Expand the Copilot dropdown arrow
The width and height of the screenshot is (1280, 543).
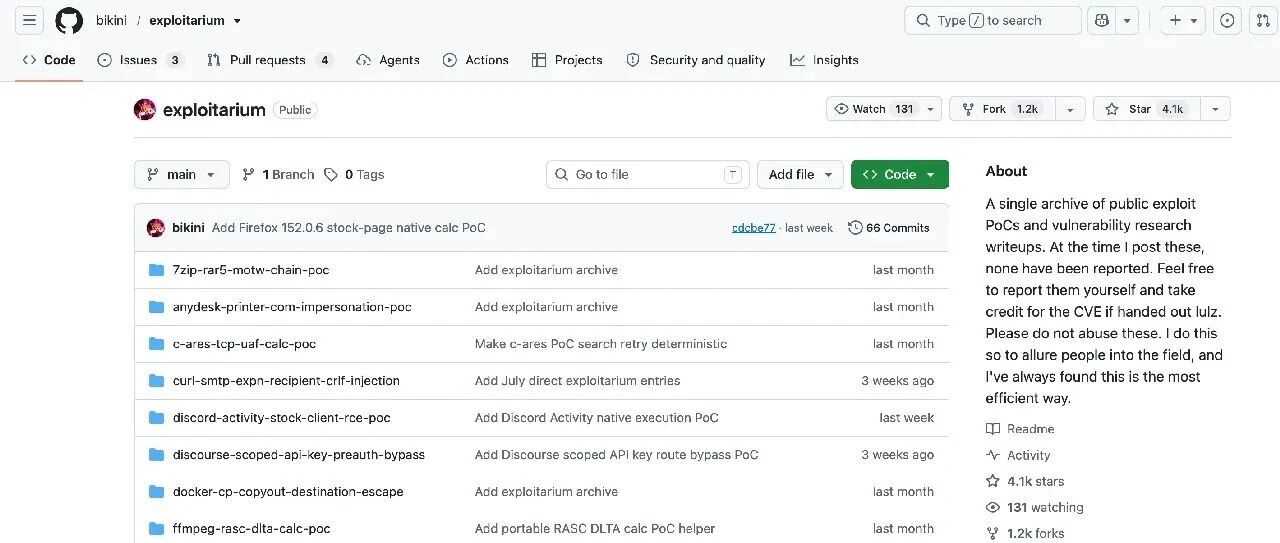click(1128, 20)
